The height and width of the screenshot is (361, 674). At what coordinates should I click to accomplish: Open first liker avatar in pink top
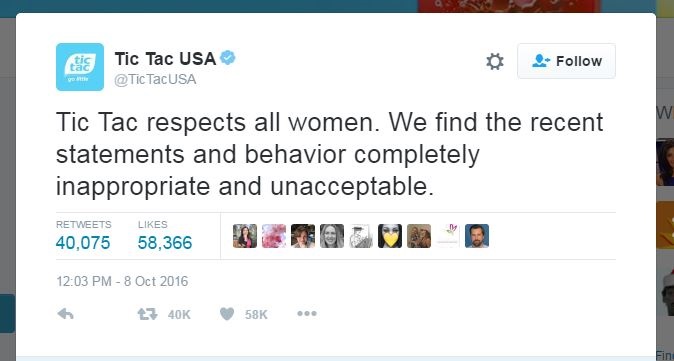point(245,236)
